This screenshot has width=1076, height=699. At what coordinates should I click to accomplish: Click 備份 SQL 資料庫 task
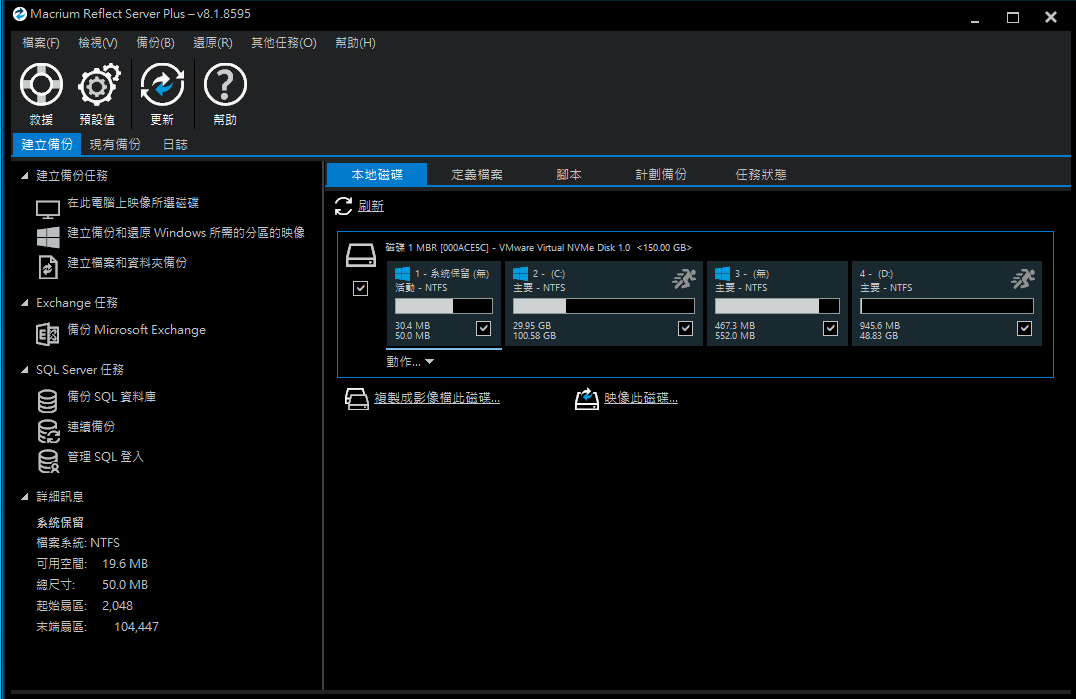click(111, 396)
